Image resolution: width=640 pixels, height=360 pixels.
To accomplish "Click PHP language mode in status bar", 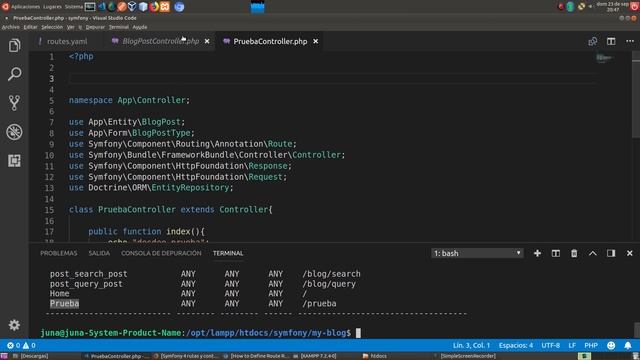I will 591,345.
